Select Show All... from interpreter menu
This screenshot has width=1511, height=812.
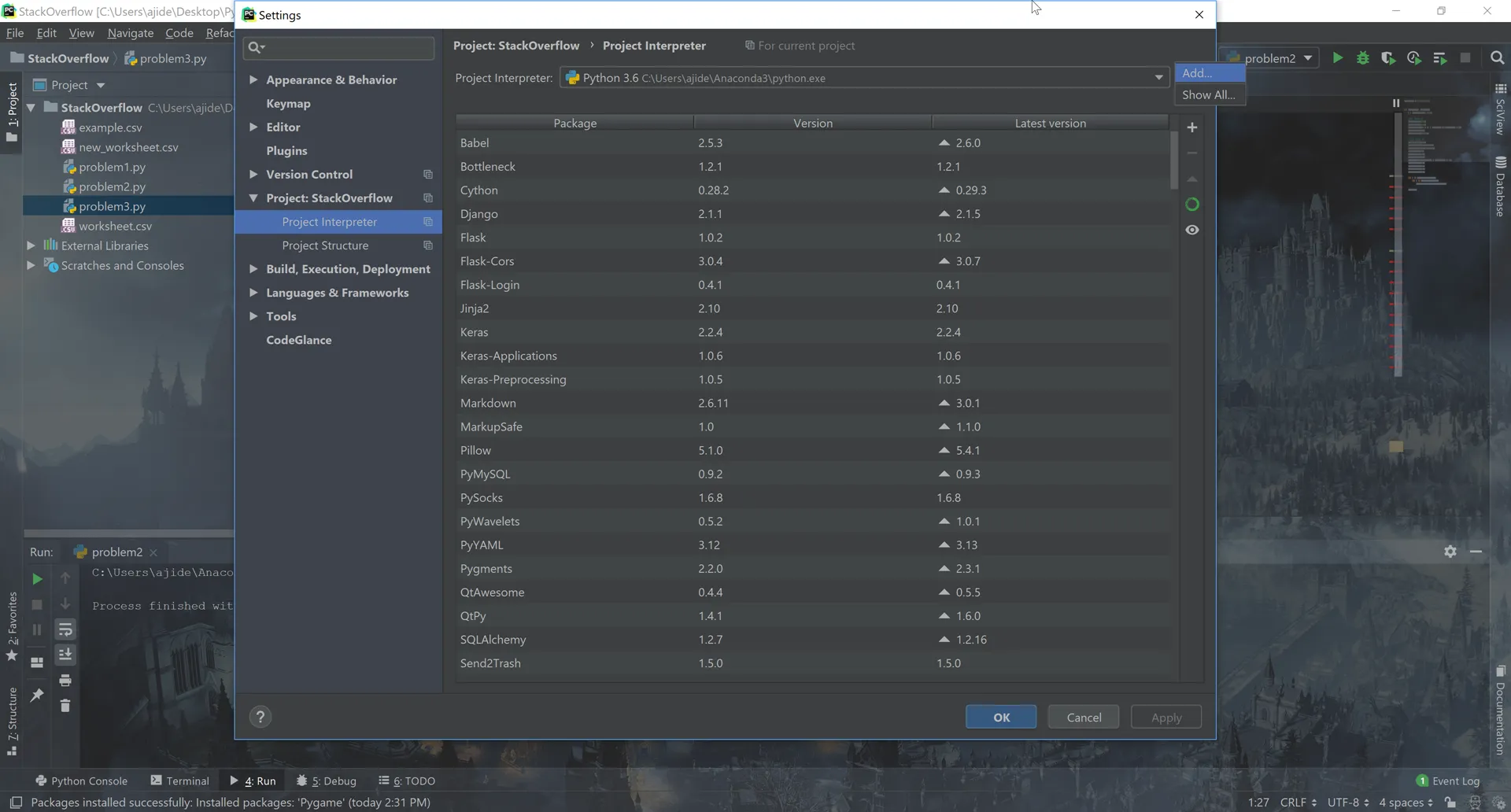pos(1210,94)
